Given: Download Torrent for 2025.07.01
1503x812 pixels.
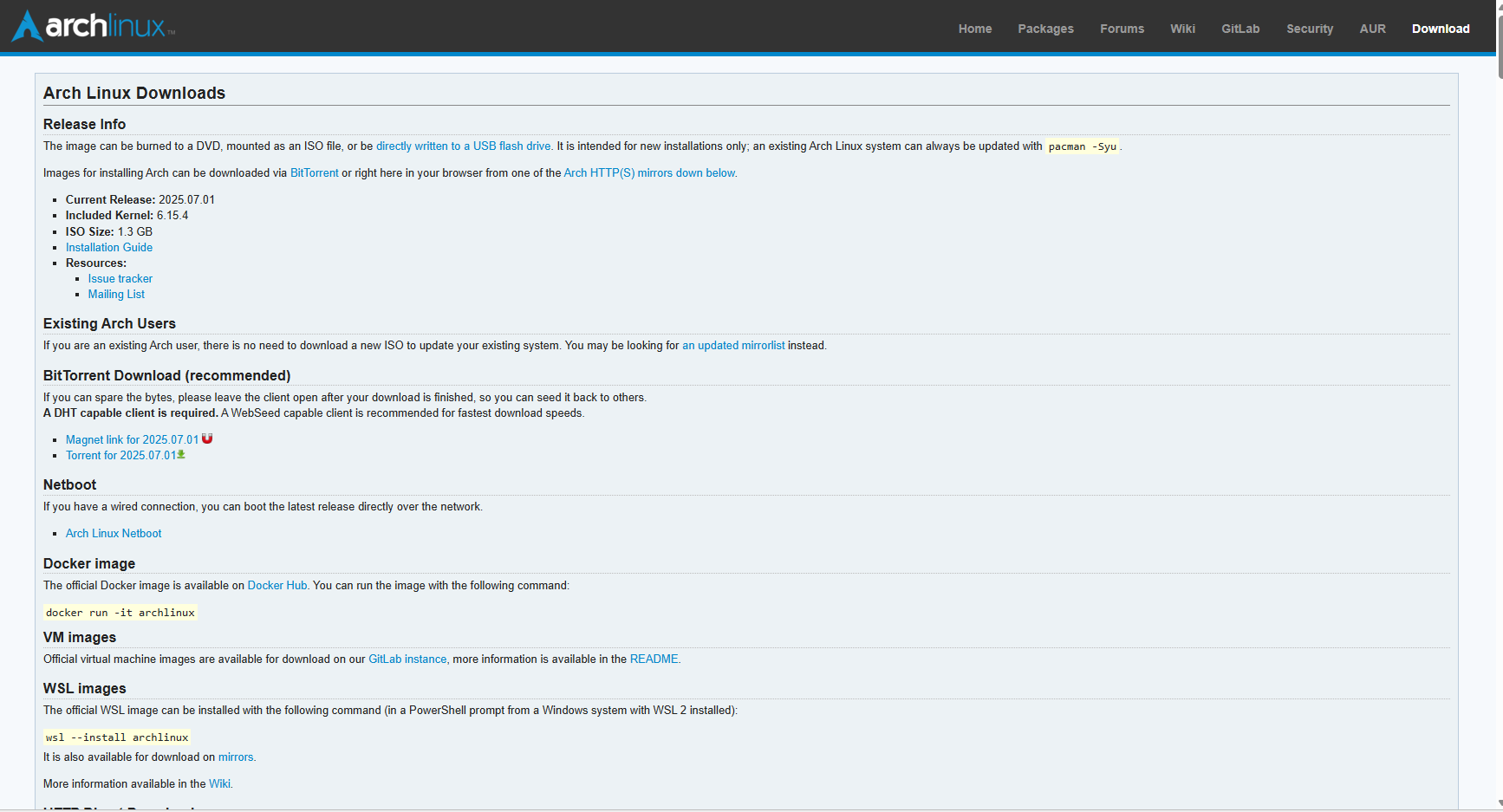Looking at the screenshot, I should (120, 456).
